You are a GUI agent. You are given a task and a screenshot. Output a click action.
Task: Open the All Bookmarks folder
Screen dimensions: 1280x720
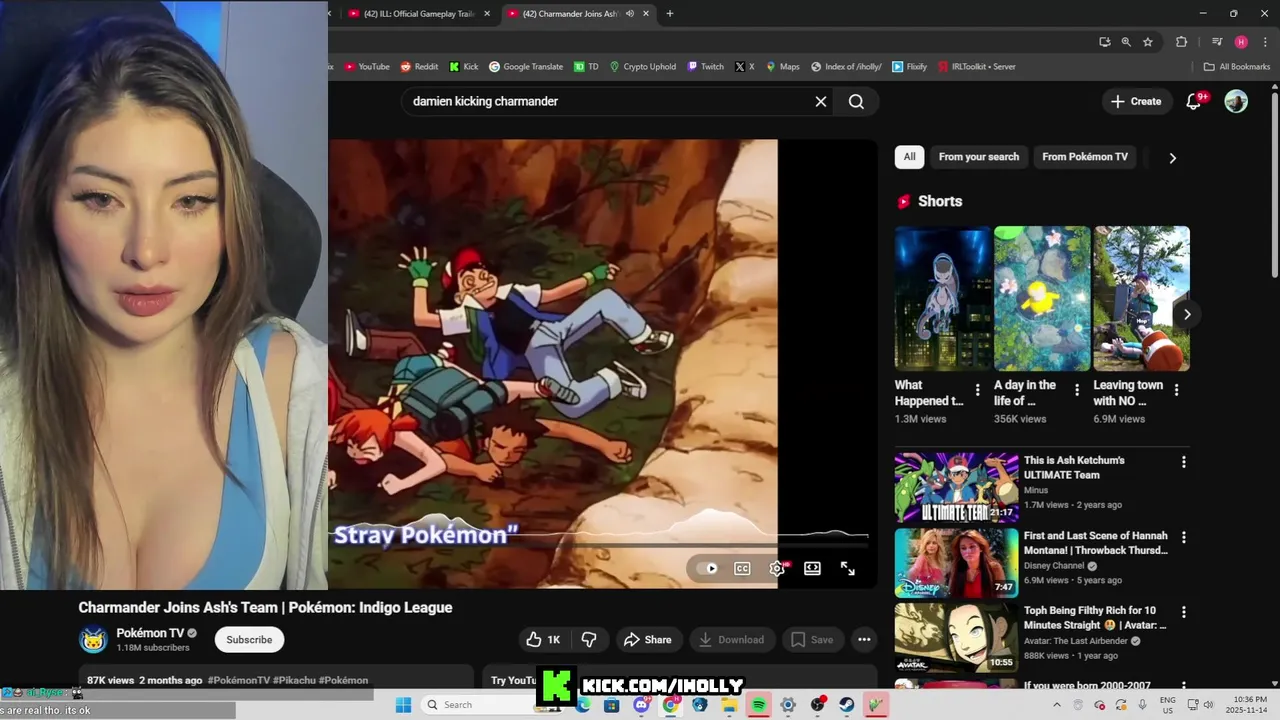tap(1237, 67)
